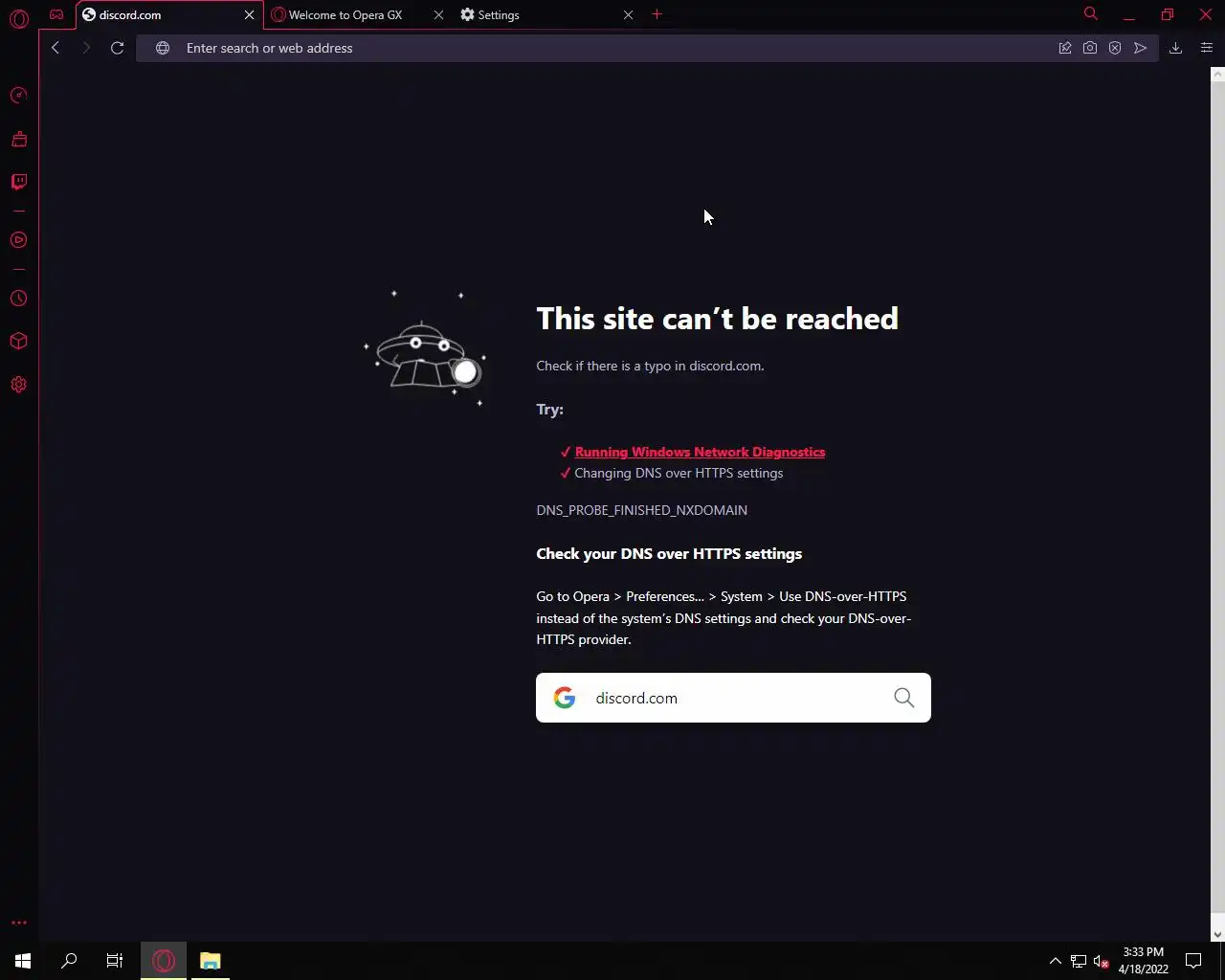This screenshot has width=1225, height=980.
Task: Reload the current page
Action: click(x=117, y=48)
